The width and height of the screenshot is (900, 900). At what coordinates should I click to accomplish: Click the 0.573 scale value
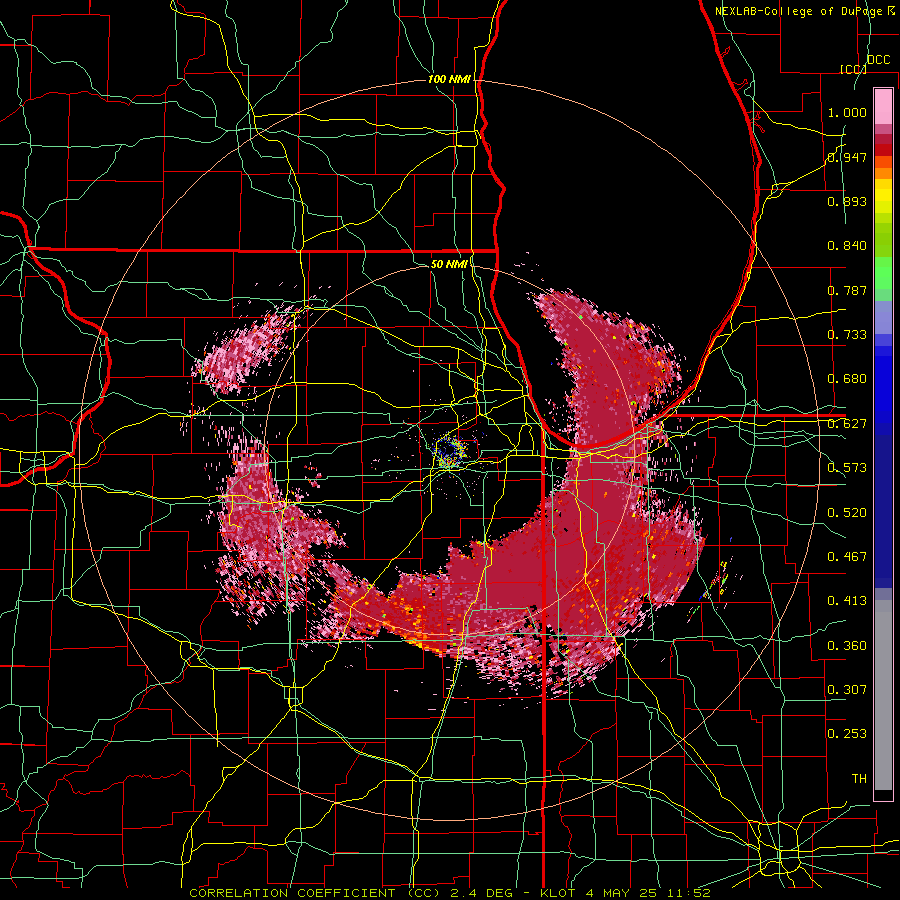point(847,468)
